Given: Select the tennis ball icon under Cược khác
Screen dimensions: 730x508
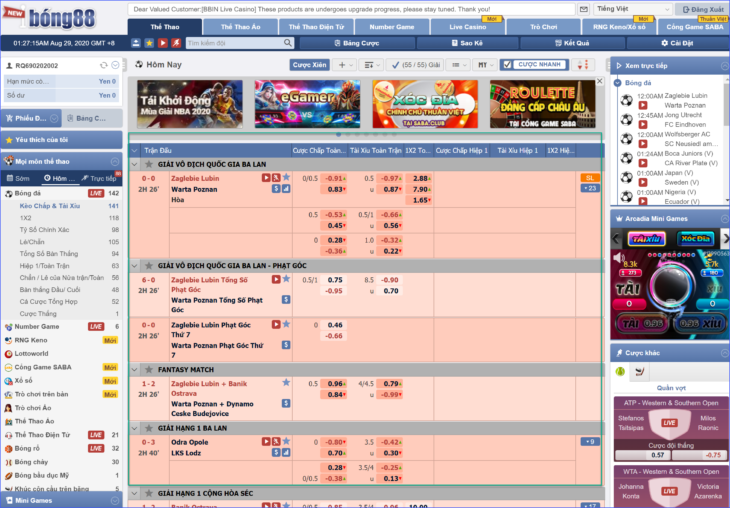Looking at the screenshot, I should [x=620, y=372].
